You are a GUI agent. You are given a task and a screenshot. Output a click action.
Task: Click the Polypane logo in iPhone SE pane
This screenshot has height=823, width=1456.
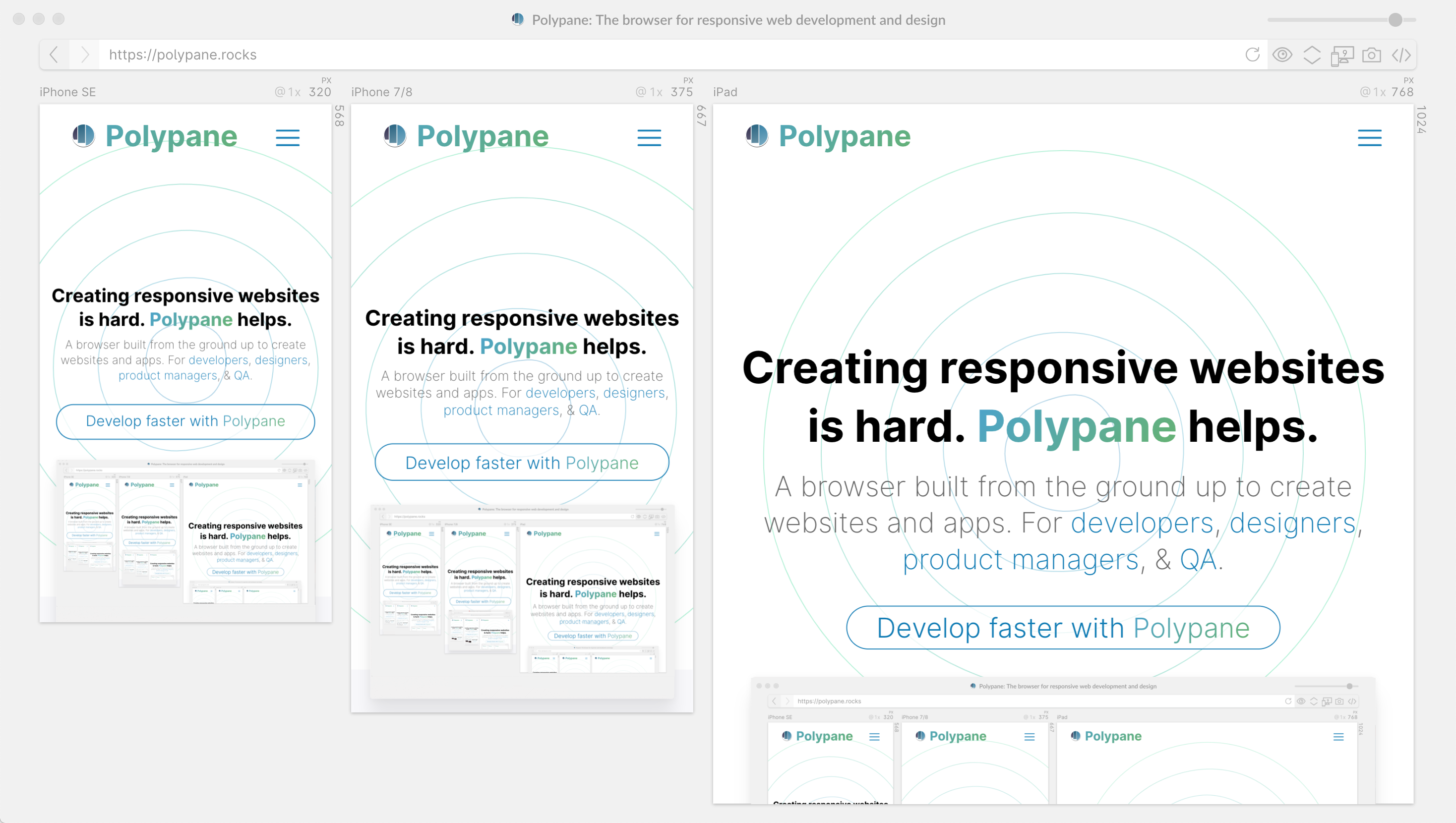(x=155, y=136)
